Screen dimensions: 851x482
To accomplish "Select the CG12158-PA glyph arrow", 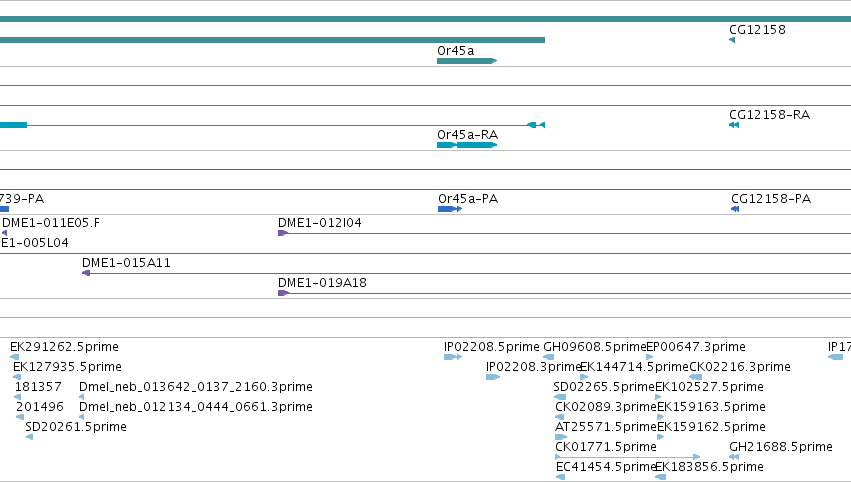I will click(735, 209).
